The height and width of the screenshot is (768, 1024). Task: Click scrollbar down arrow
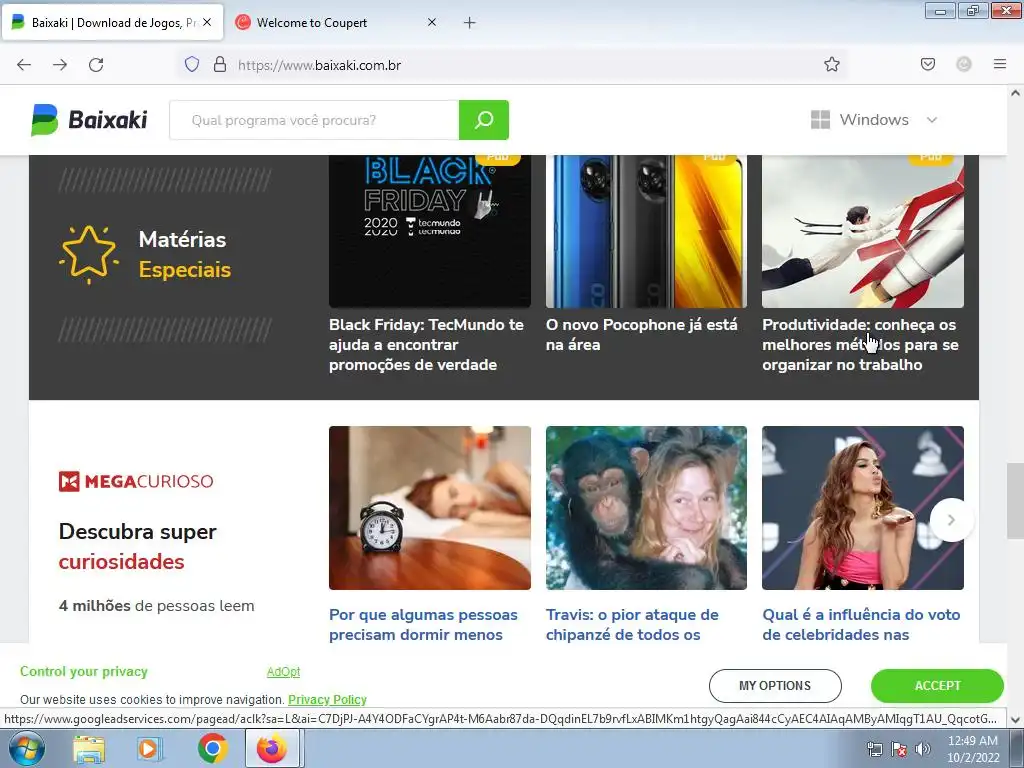click(x=1015, y=720)
